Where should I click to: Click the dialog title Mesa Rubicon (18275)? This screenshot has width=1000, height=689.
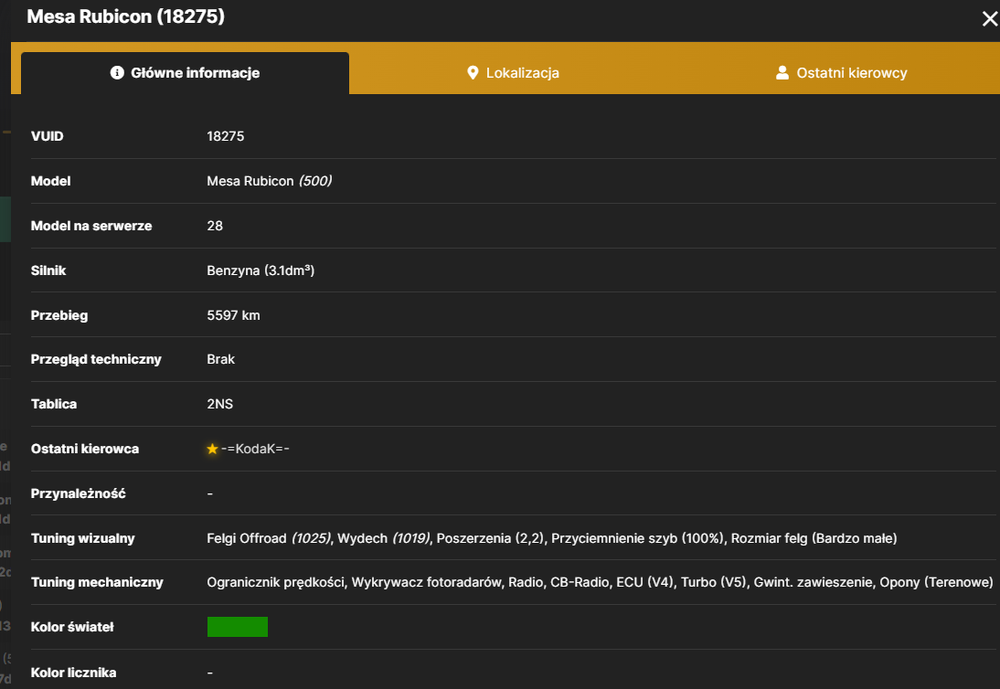click(126, 17)
